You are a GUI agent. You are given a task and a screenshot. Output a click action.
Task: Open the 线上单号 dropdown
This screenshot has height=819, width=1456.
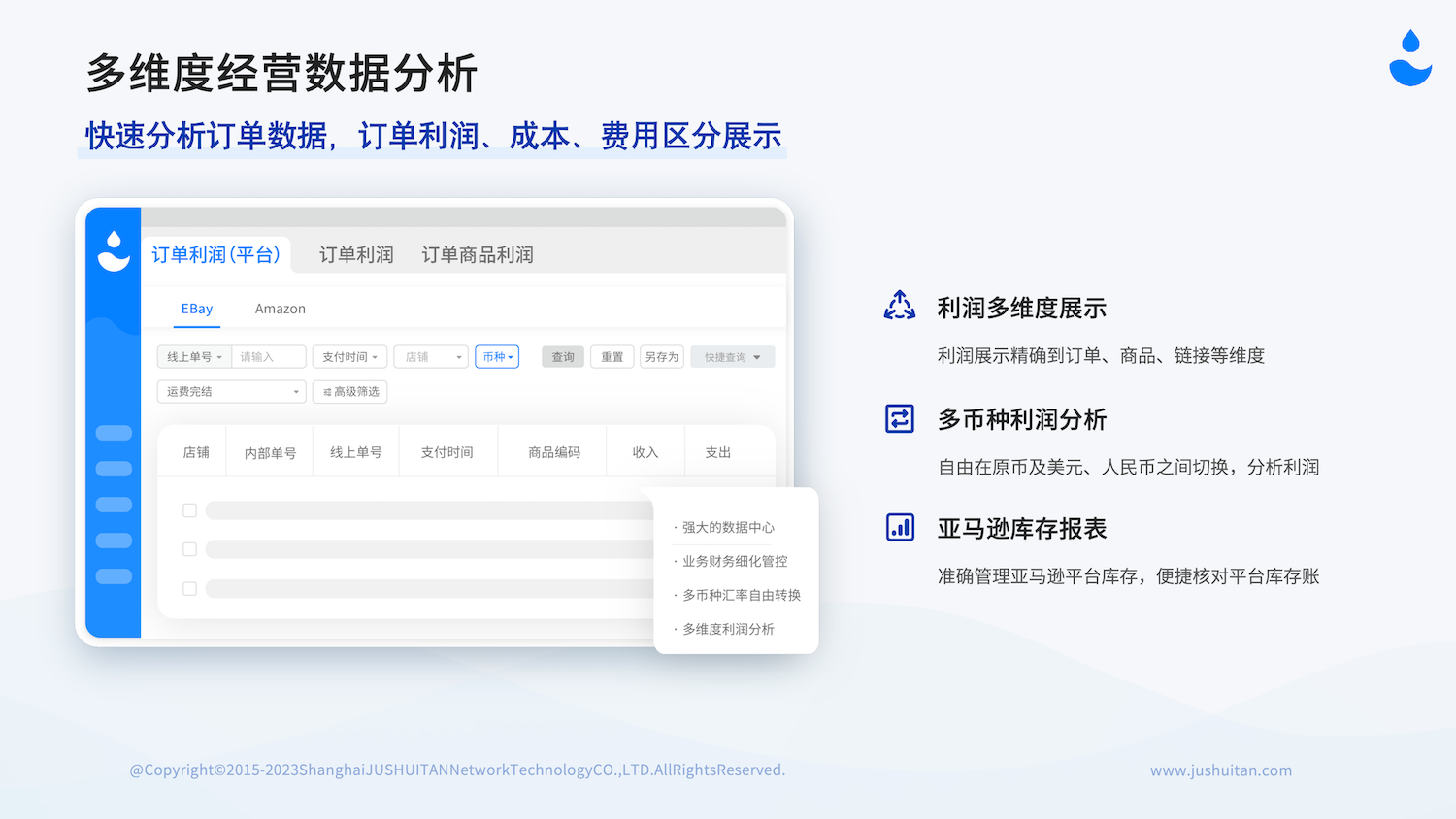[x=195, y=357]
